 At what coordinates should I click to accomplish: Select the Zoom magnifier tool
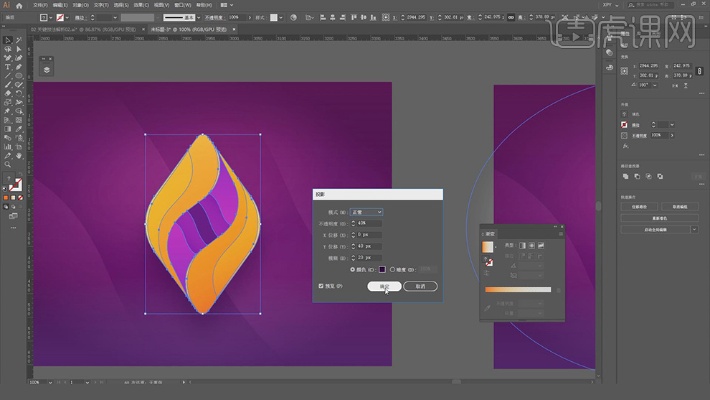click(x=8, y=164)
